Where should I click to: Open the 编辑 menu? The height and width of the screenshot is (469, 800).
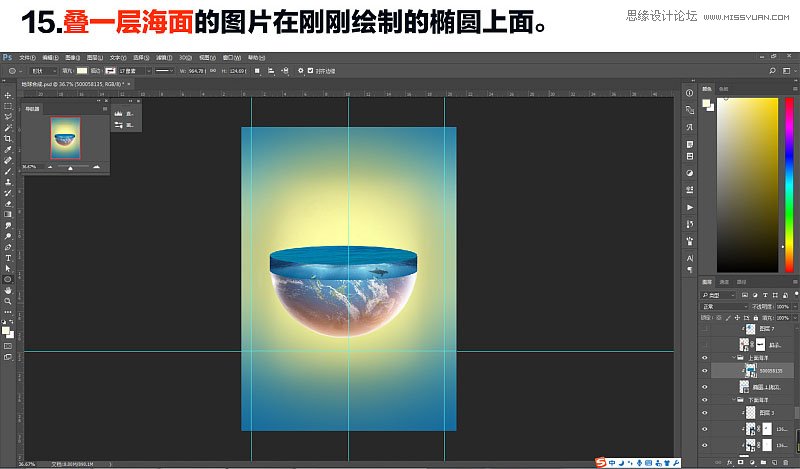pos(50,58)
